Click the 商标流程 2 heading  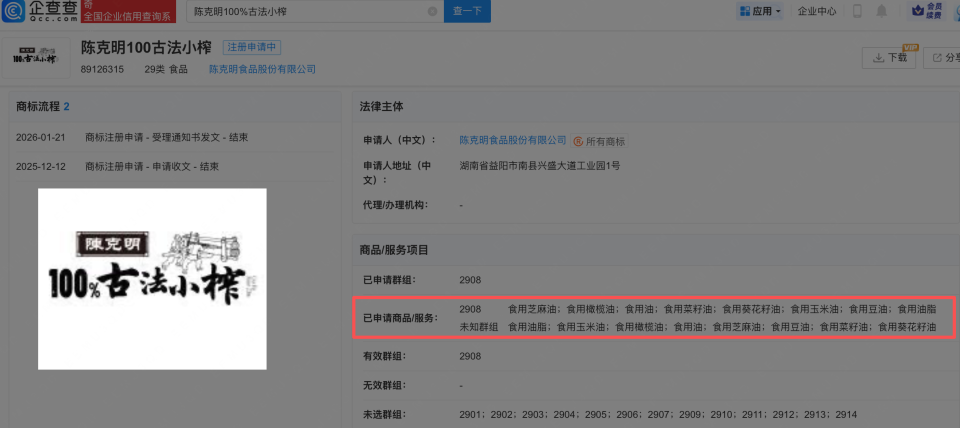[x=43, y=107]
